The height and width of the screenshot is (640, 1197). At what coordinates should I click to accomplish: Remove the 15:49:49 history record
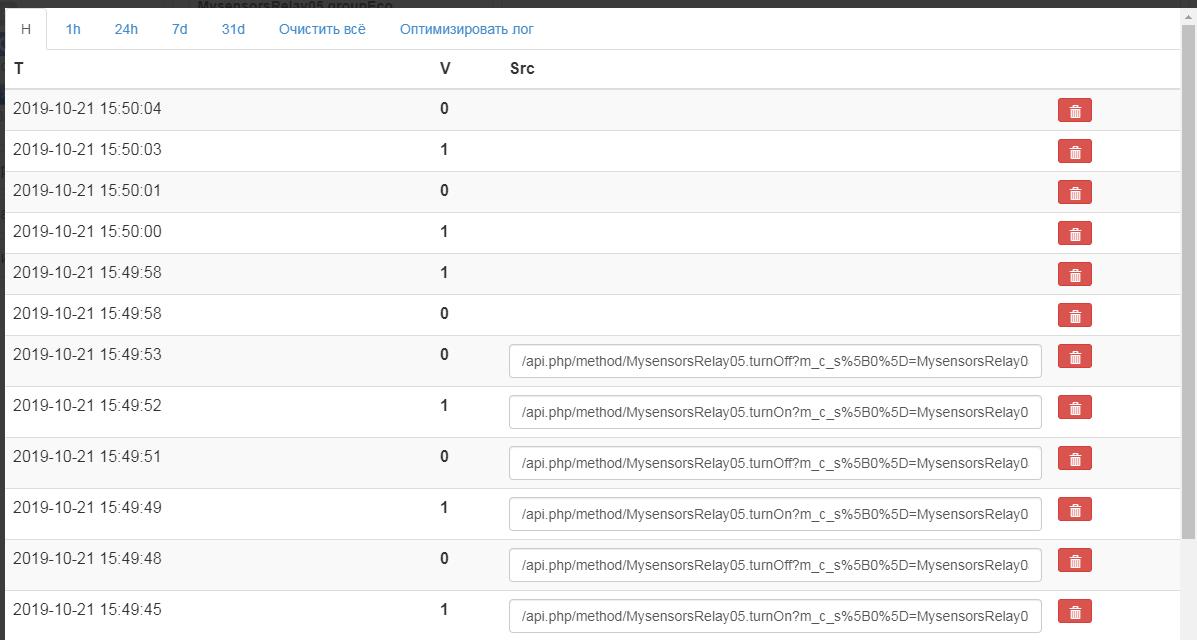(1074, 510)
